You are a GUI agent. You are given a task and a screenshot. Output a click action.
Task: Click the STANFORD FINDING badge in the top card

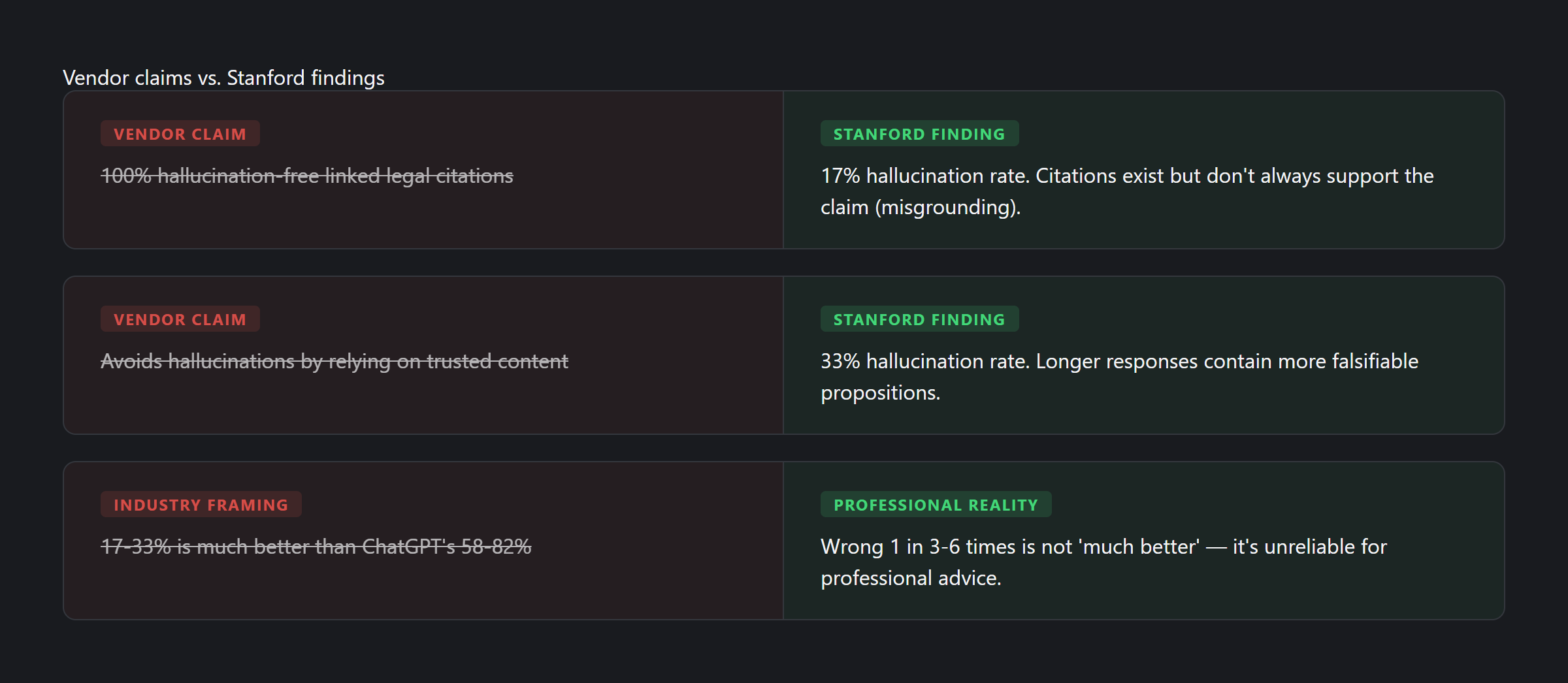[x=919, y=134]
